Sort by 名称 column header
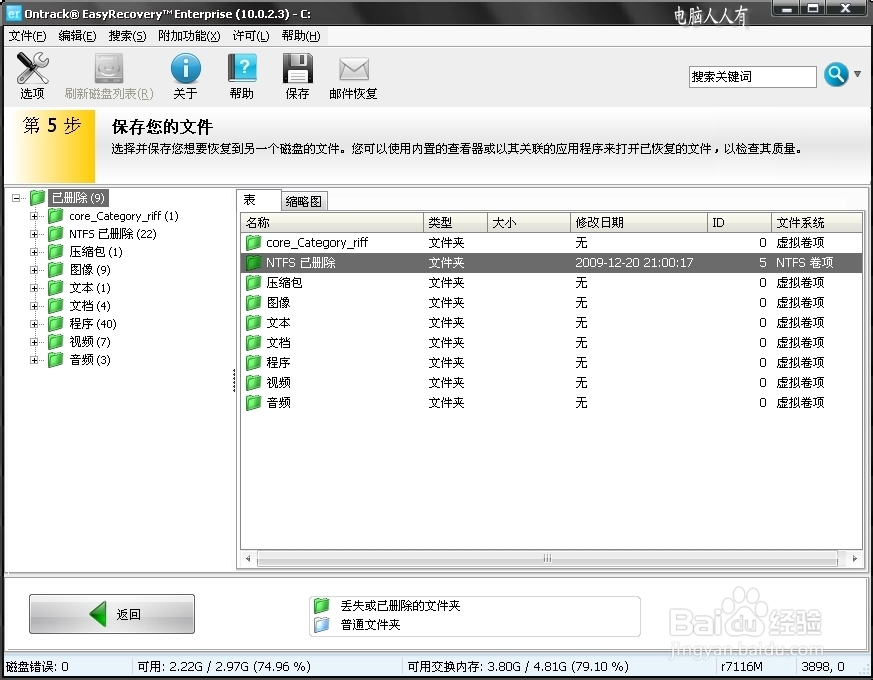Image resolution: width=873 pixels, height=680 pixels. [332, 223]
